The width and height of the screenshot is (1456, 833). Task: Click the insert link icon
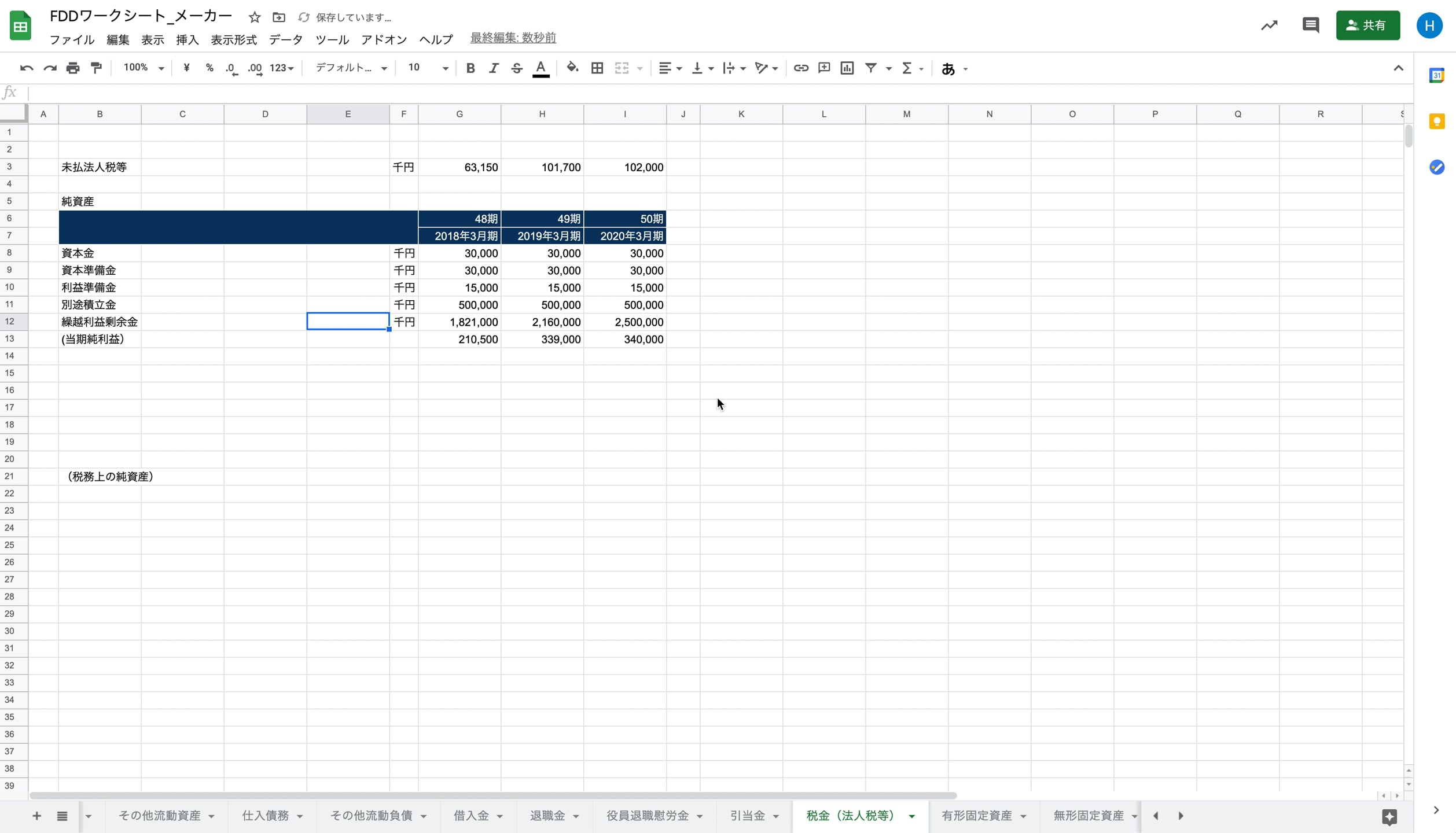point(800,68)
